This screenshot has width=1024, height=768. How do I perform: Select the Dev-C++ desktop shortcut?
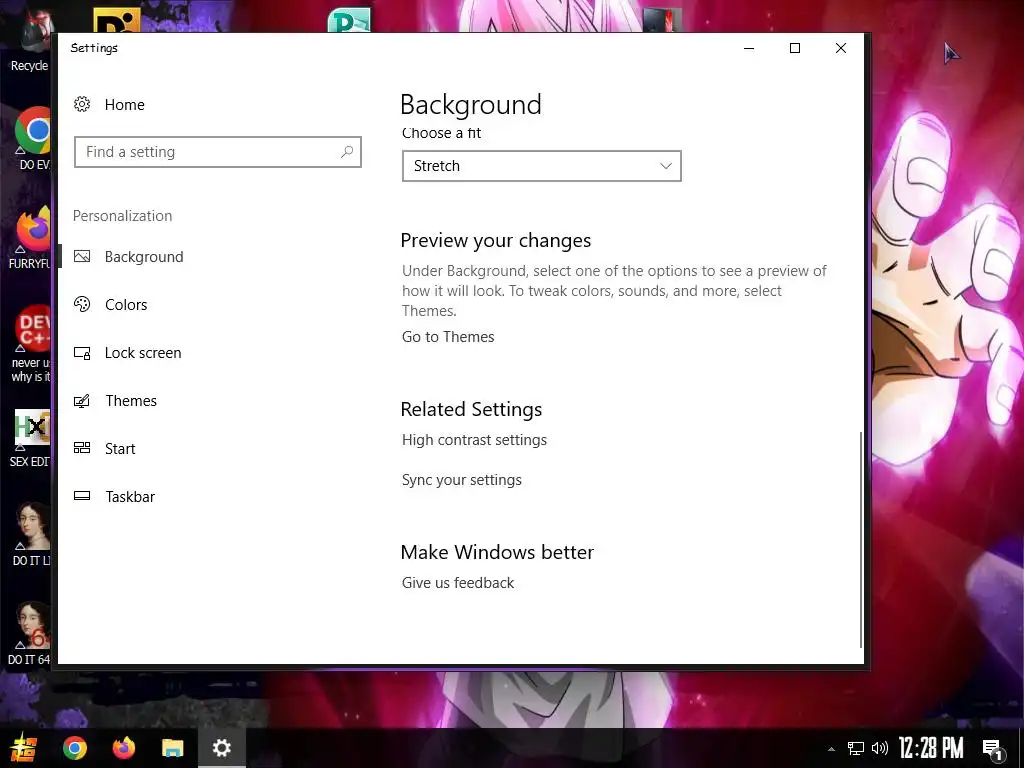pyautogui.click(x=31, y=343)
